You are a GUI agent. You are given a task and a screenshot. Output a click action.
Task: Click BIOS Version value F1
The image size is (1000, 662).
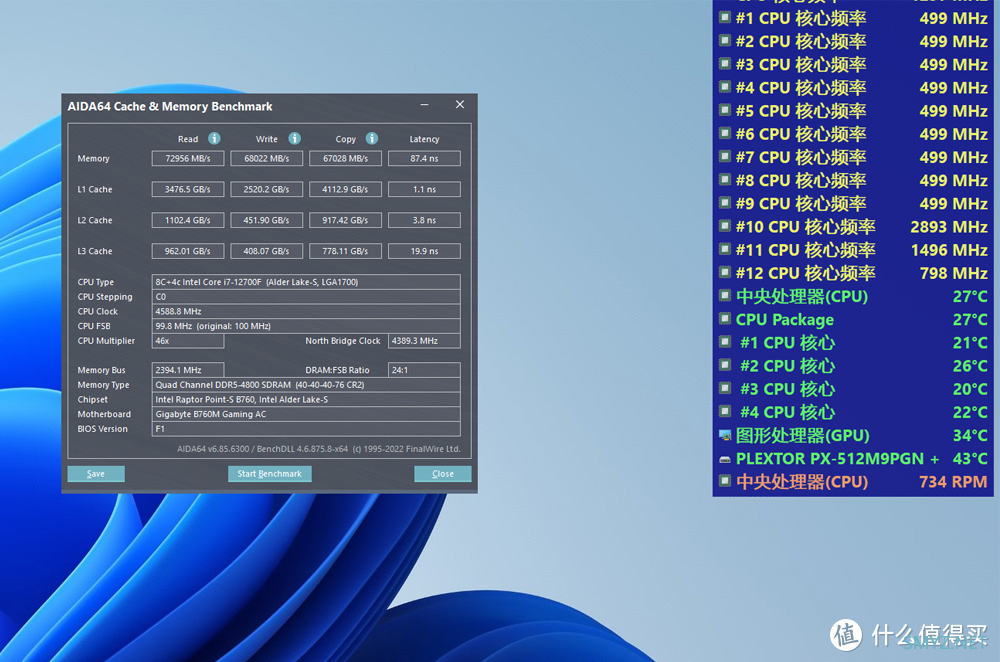pyautogui.click(x=306, y=429)
